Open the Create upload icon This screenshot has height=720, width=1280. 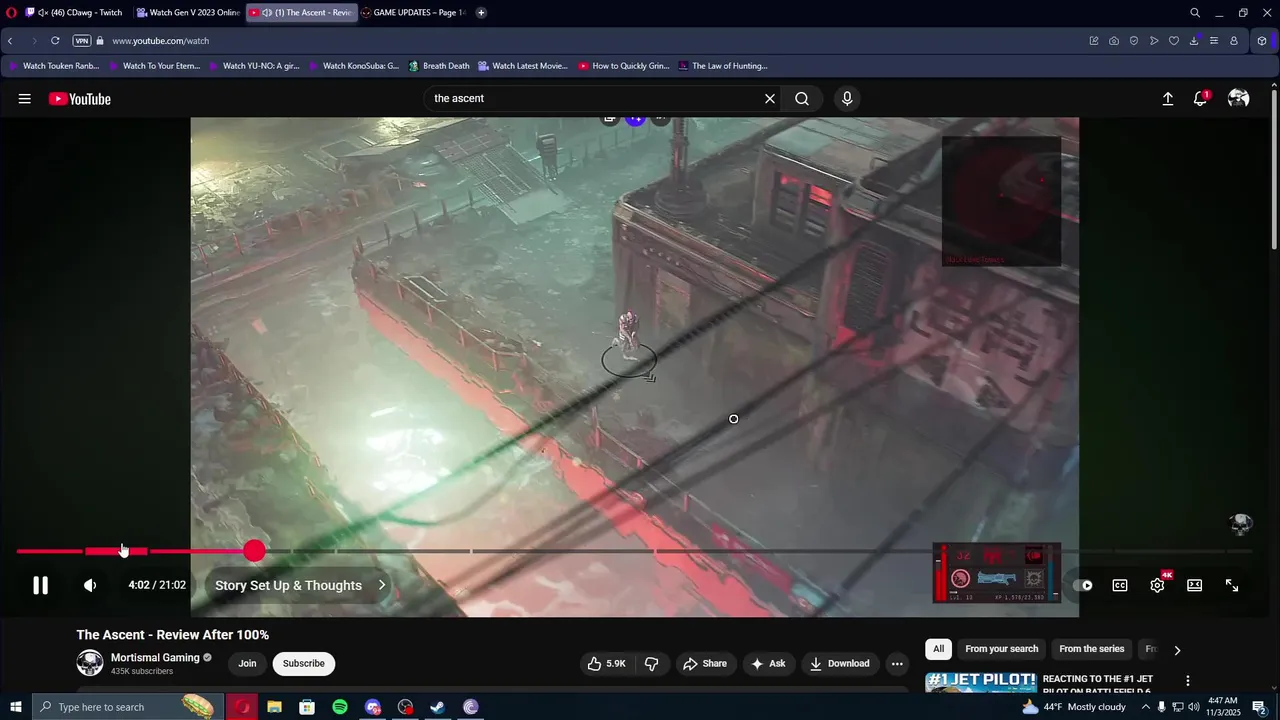click(1167, 99)
